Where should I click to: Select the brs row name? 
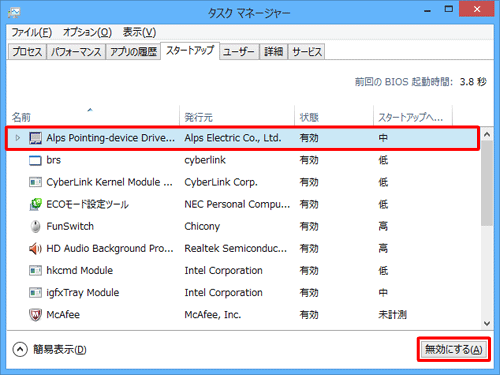(54, 160)
